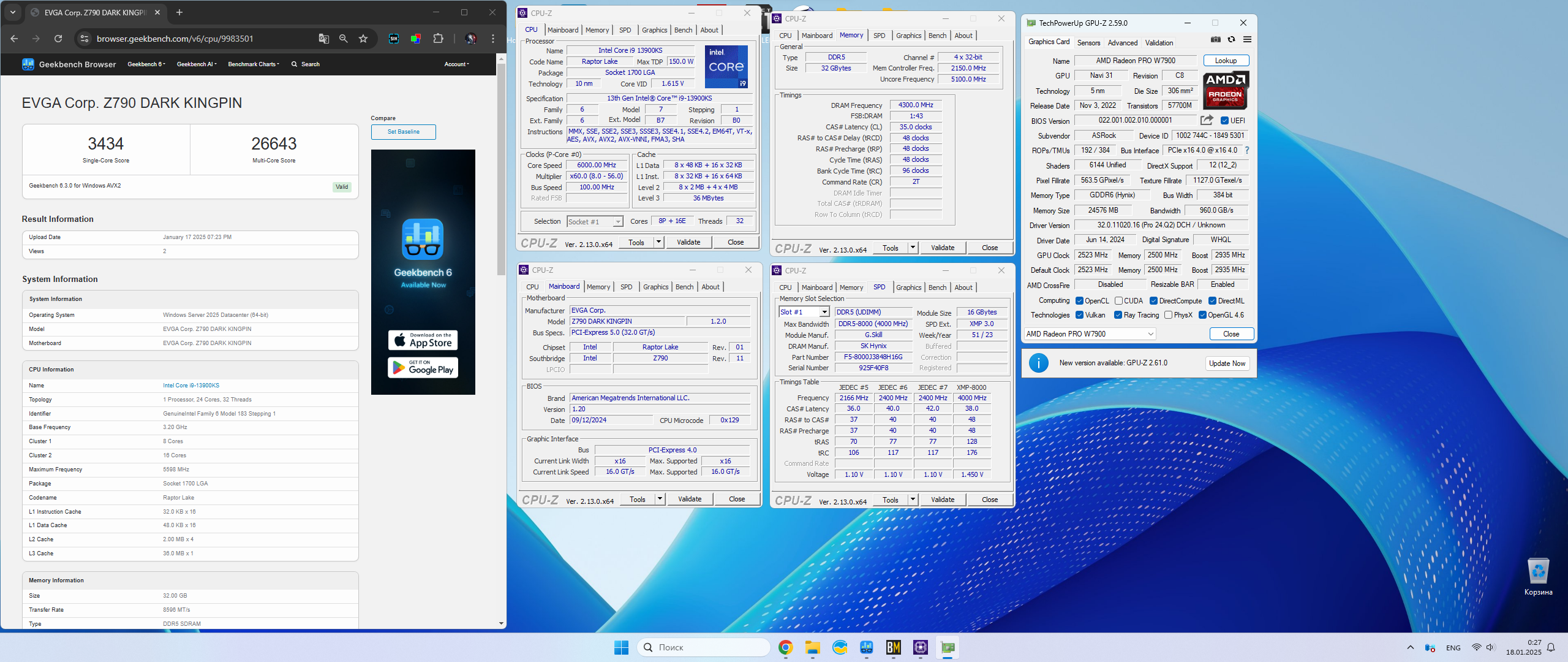Open Tools dropdown arrow in Memory tab window
Screen dimensions: 1568x662
[913, 248]
